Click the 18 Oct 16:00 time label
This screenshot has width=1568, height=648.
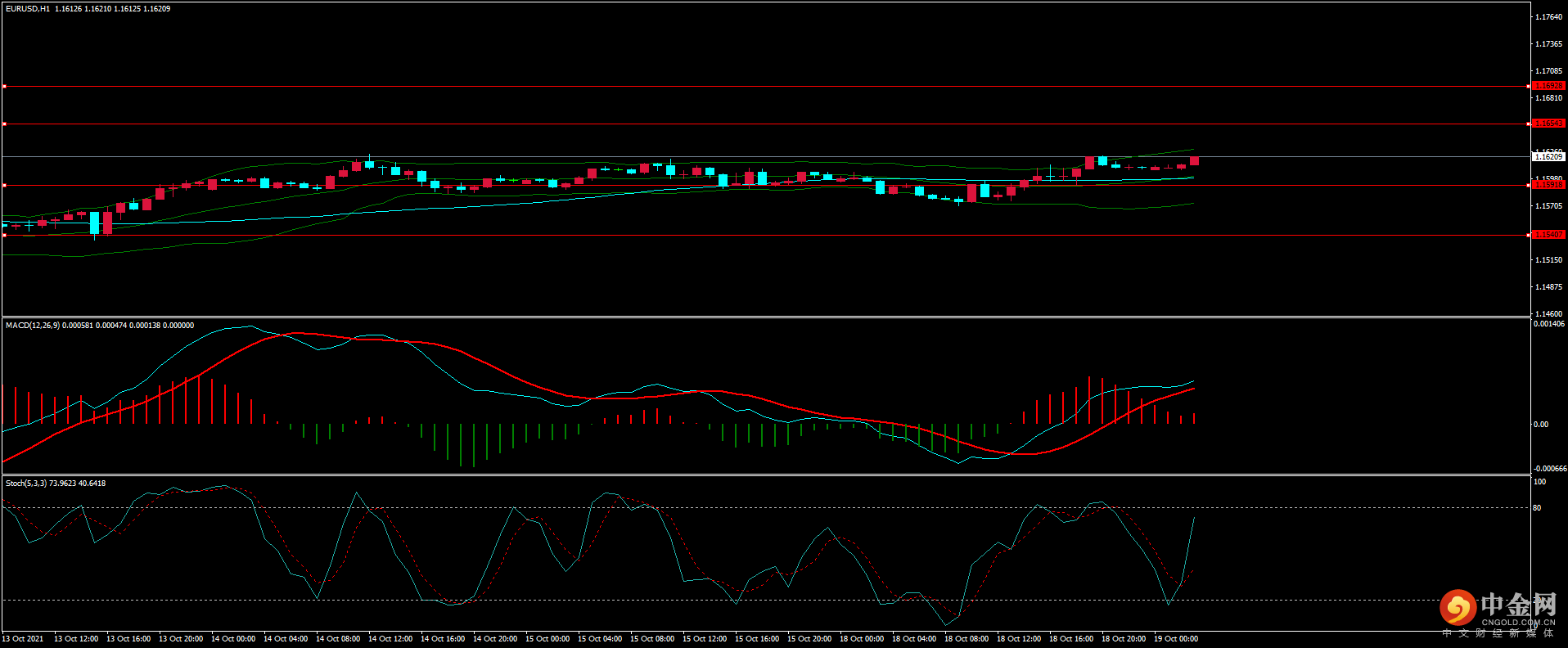(x=1071, y=639)
